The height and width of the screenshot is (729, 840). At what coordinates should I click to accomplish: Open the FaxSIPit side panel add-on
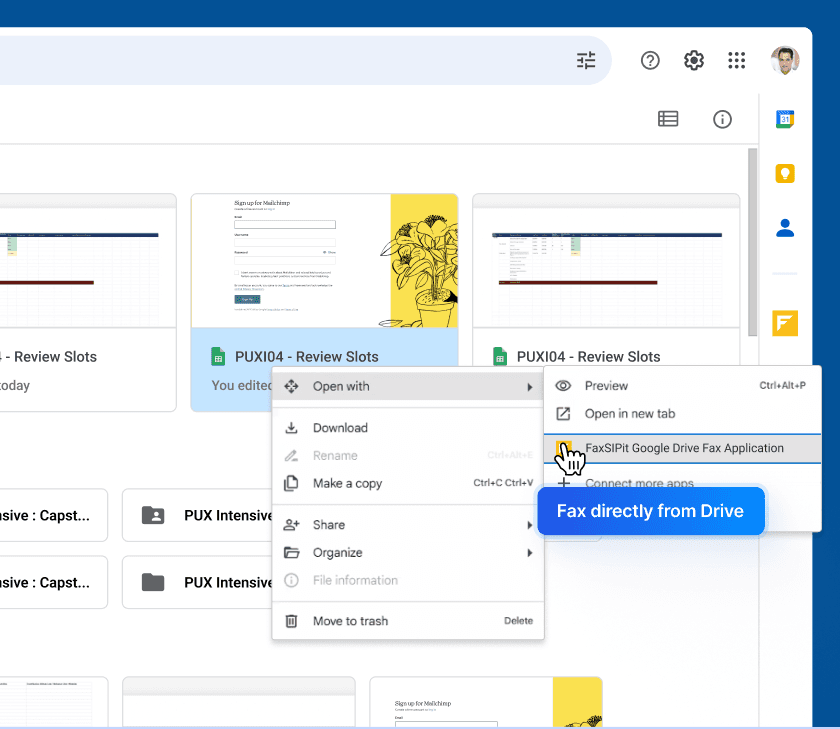point(785,323)
